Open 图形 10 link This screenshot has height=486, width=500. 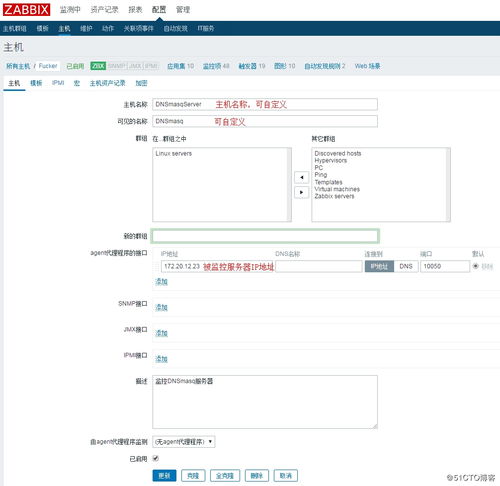pos(284,66)
